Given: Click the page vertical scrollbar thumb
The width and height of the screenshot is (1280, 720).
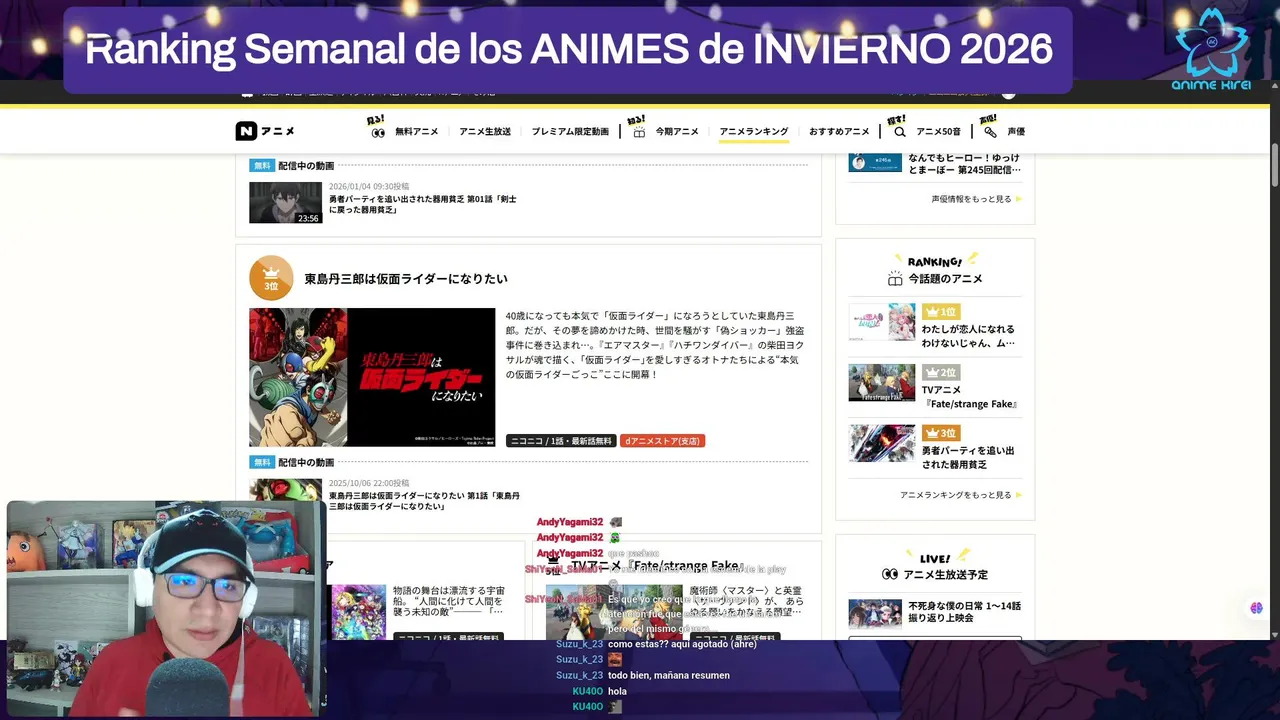Looking at the screenshot, I should pos(1275,165).
